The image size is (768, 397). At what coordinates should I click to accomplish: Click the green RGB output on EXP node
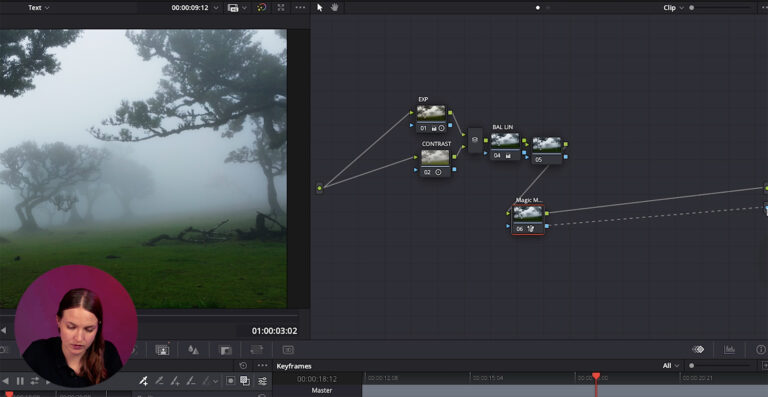coord(450,113)
